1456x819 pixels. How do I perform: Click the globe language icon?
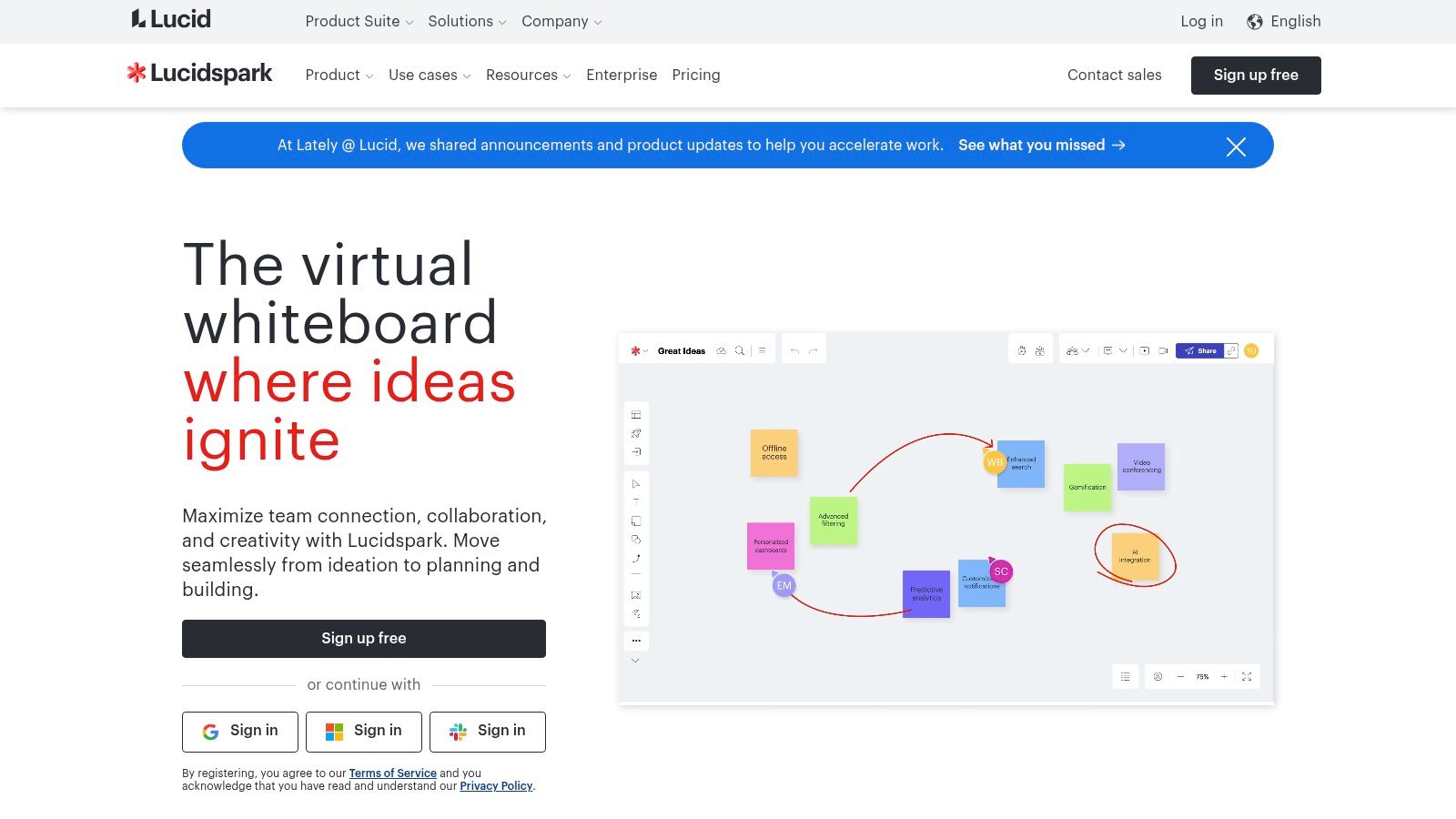tap(1255, 22)
